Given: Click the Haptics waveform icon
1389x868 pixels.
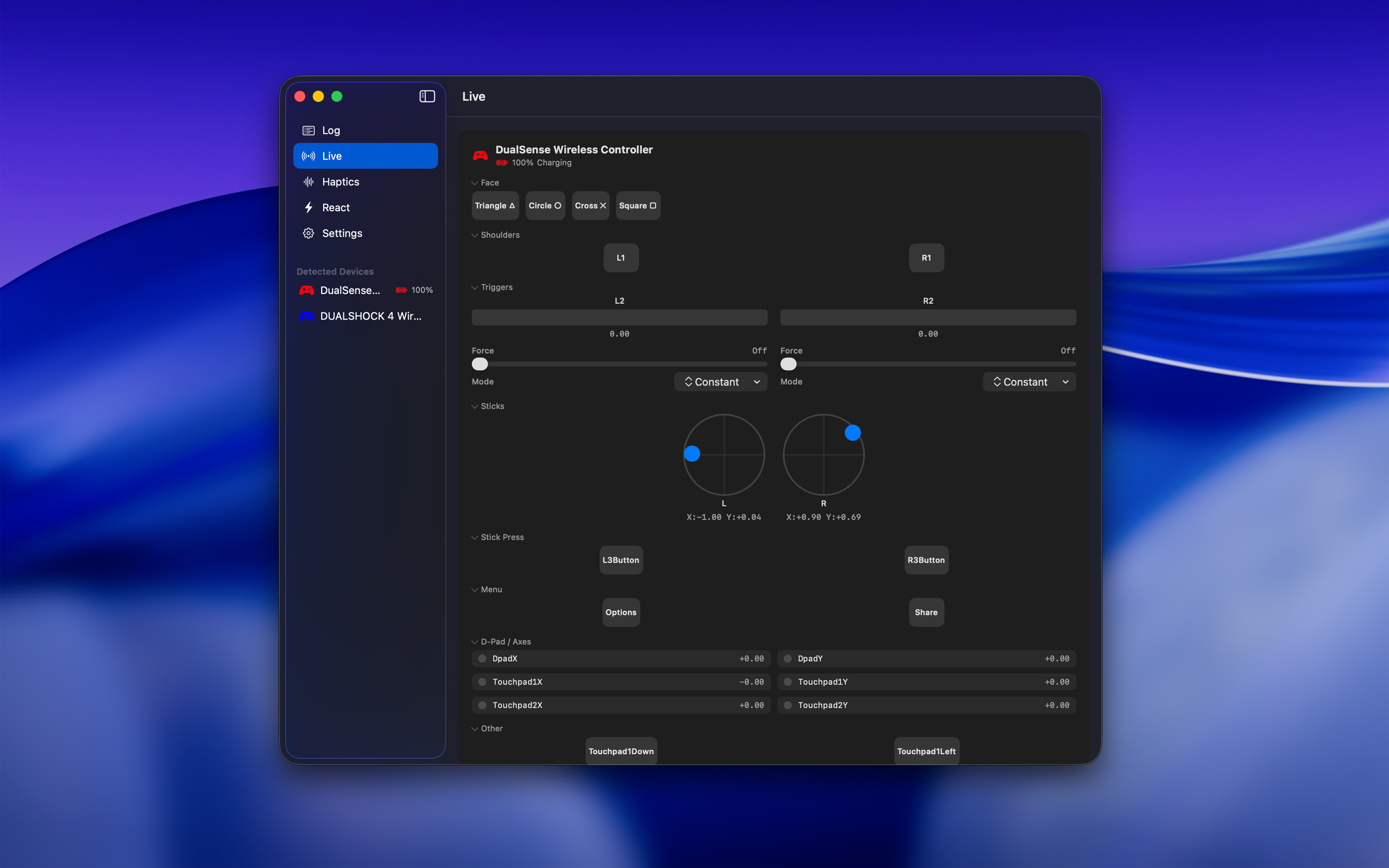Looking at the screenshot, I should pos(309,182).
